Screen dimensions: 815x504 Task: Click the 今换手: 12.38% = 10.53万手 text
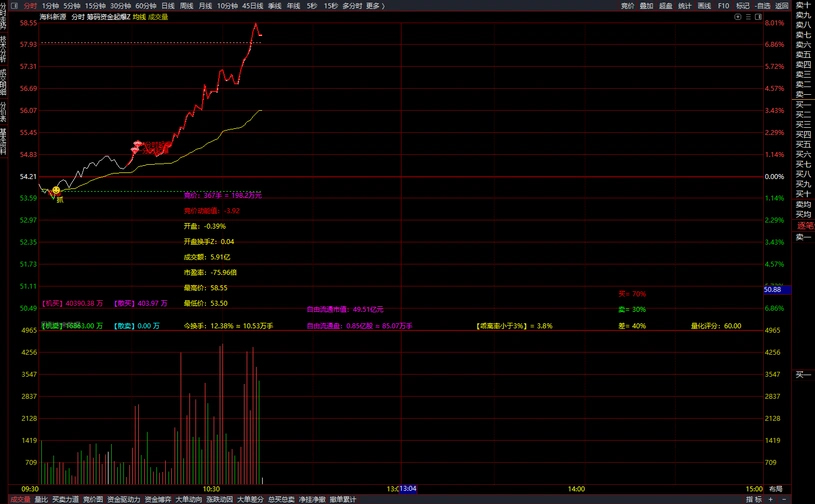click(228, 326)
